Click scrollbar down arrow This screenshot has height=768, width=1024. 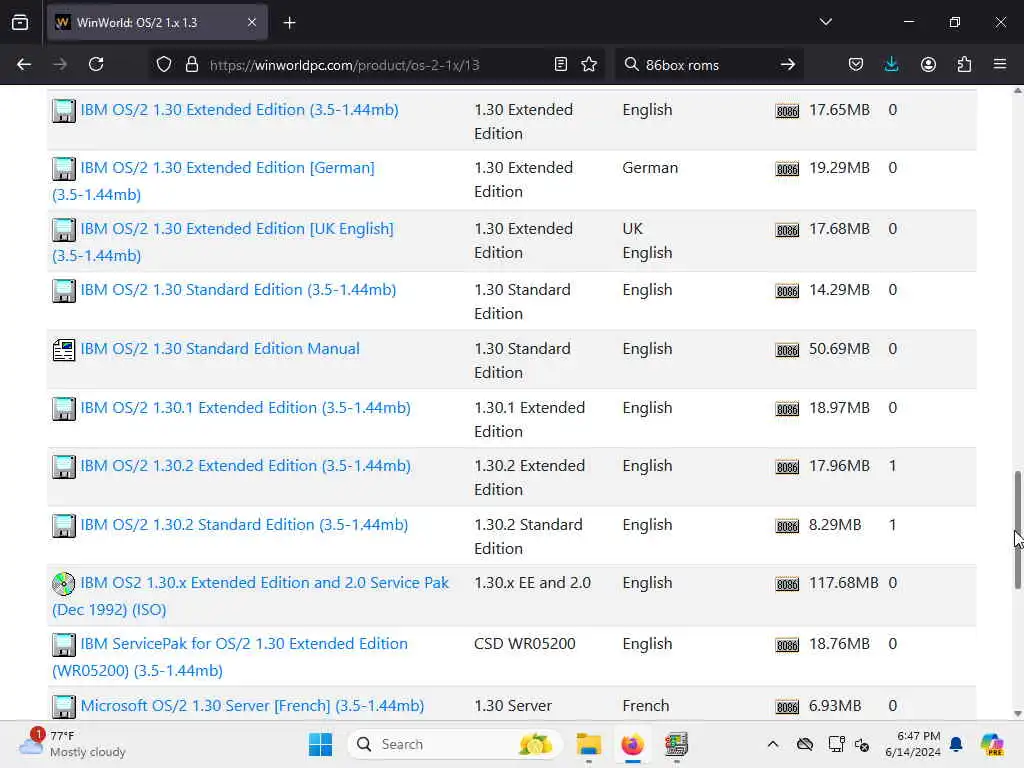tap(1017, 714)
